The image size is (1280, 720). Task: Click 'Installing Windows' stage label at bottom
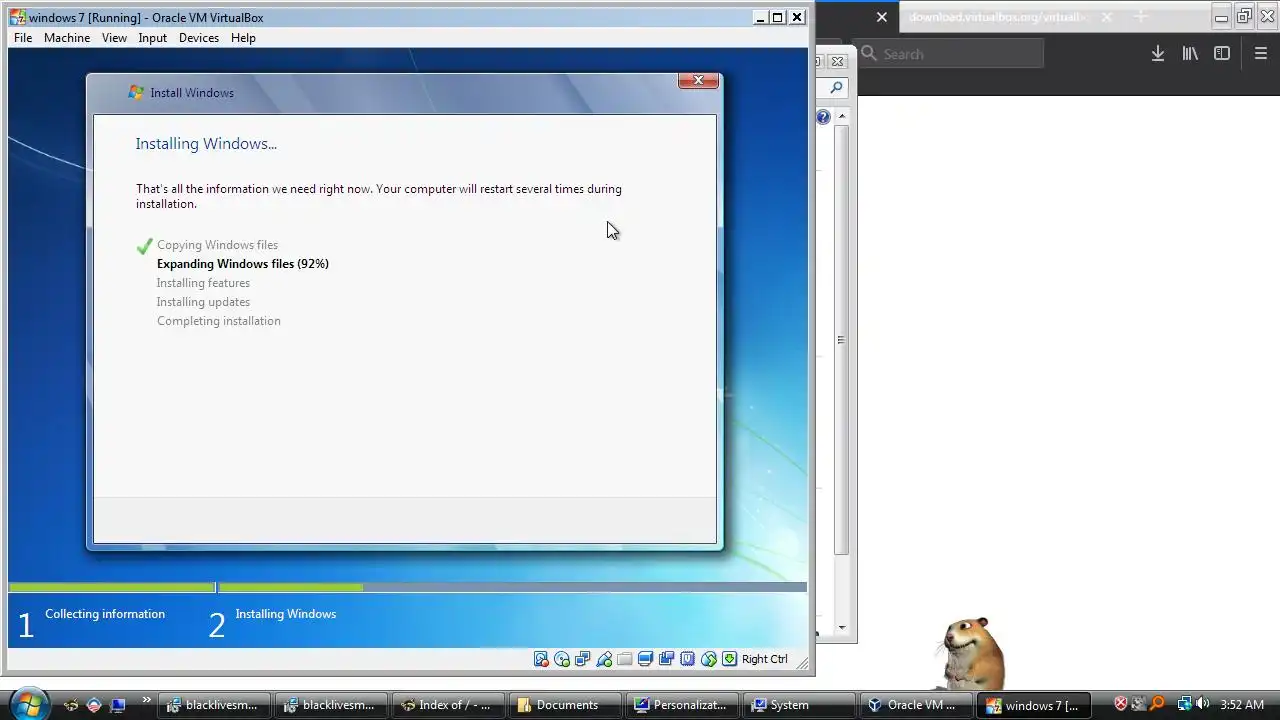coord(285,614)
